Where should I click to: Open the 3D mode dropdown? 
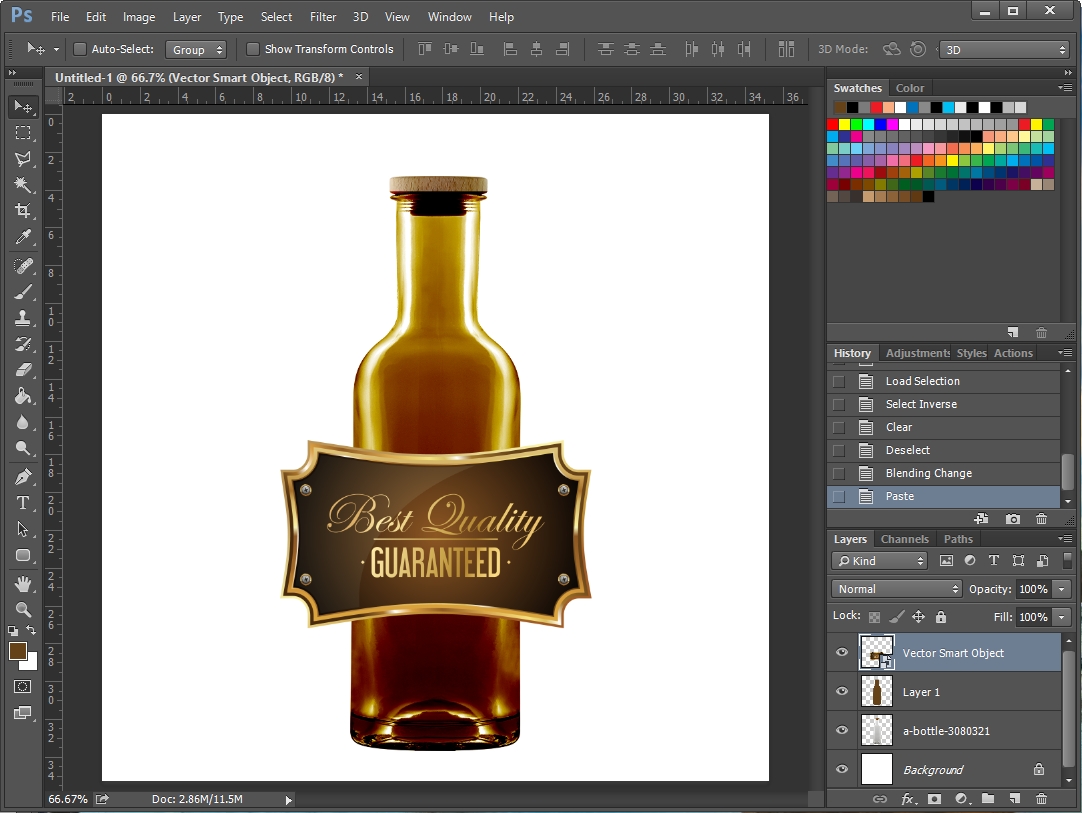pos(1004,50)
